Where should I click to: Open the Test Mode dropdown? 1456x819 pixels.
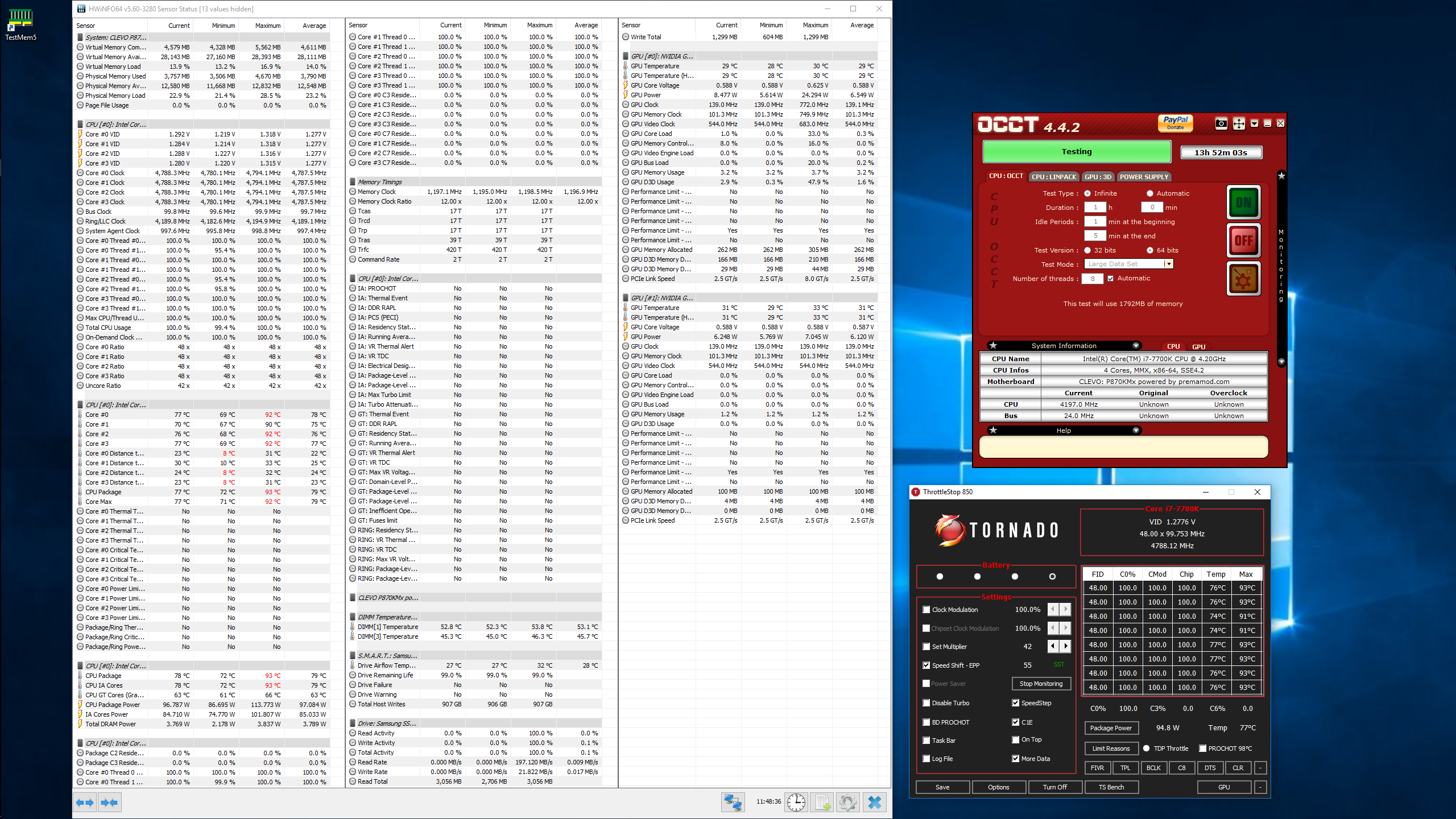[x=1168, y=264]
